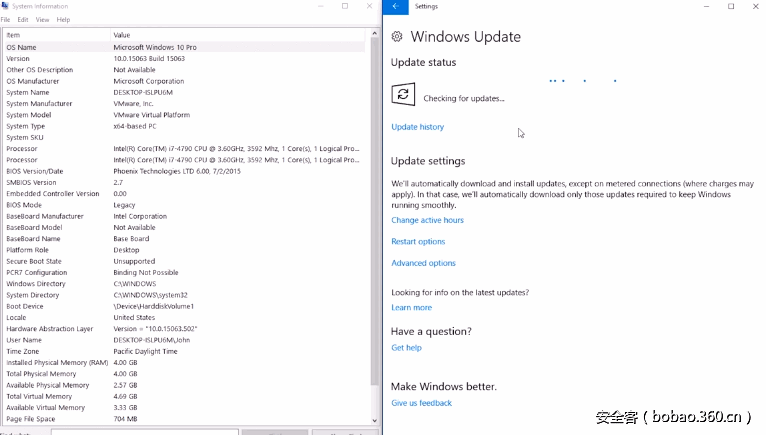
Task: Select the BaseBoard Model row
Action: tap(185, 227)
